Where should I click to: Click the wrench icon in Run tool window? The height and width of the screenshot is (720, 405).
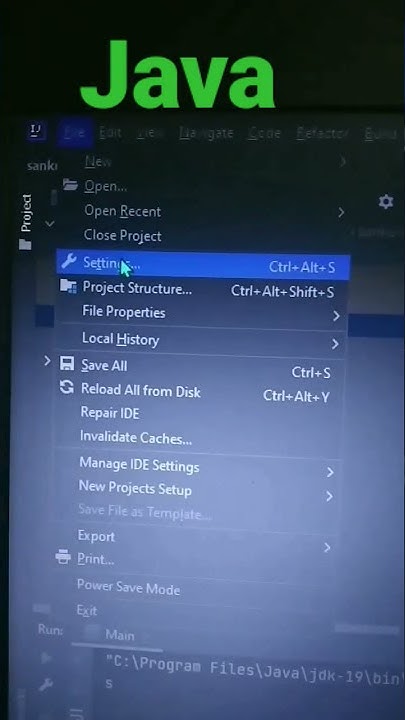pyautogui.click(x=45, y=686)
